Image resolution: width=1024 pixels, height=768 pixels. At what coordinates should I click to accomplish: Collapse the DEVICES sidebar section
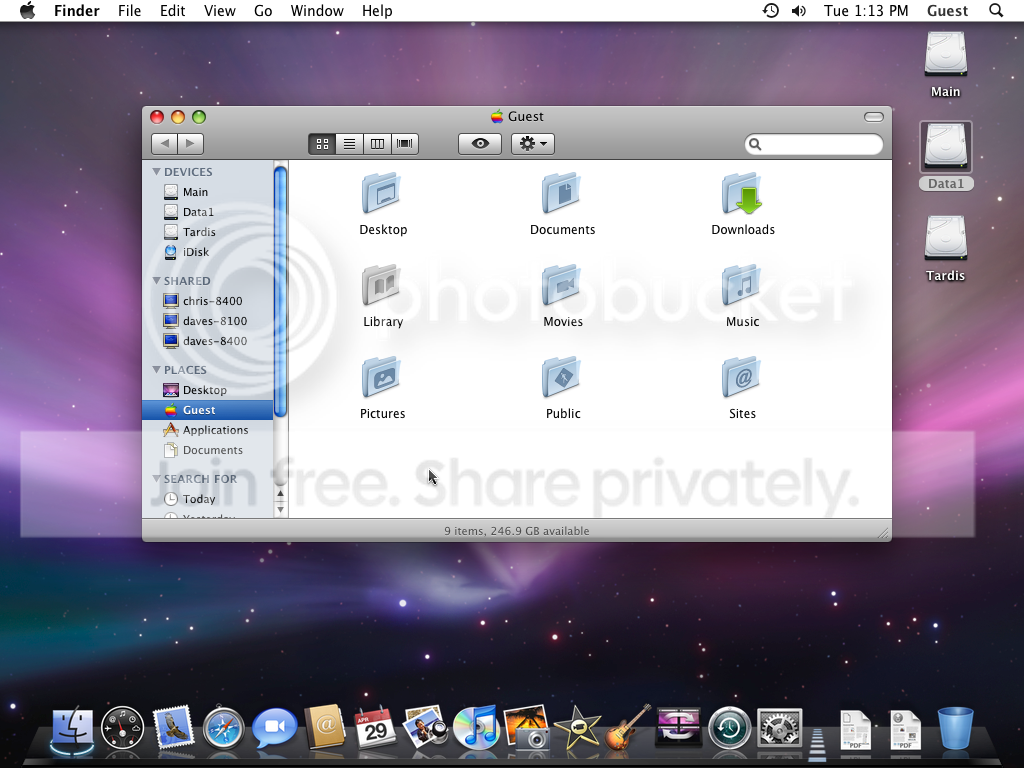(x=156, y=172)
